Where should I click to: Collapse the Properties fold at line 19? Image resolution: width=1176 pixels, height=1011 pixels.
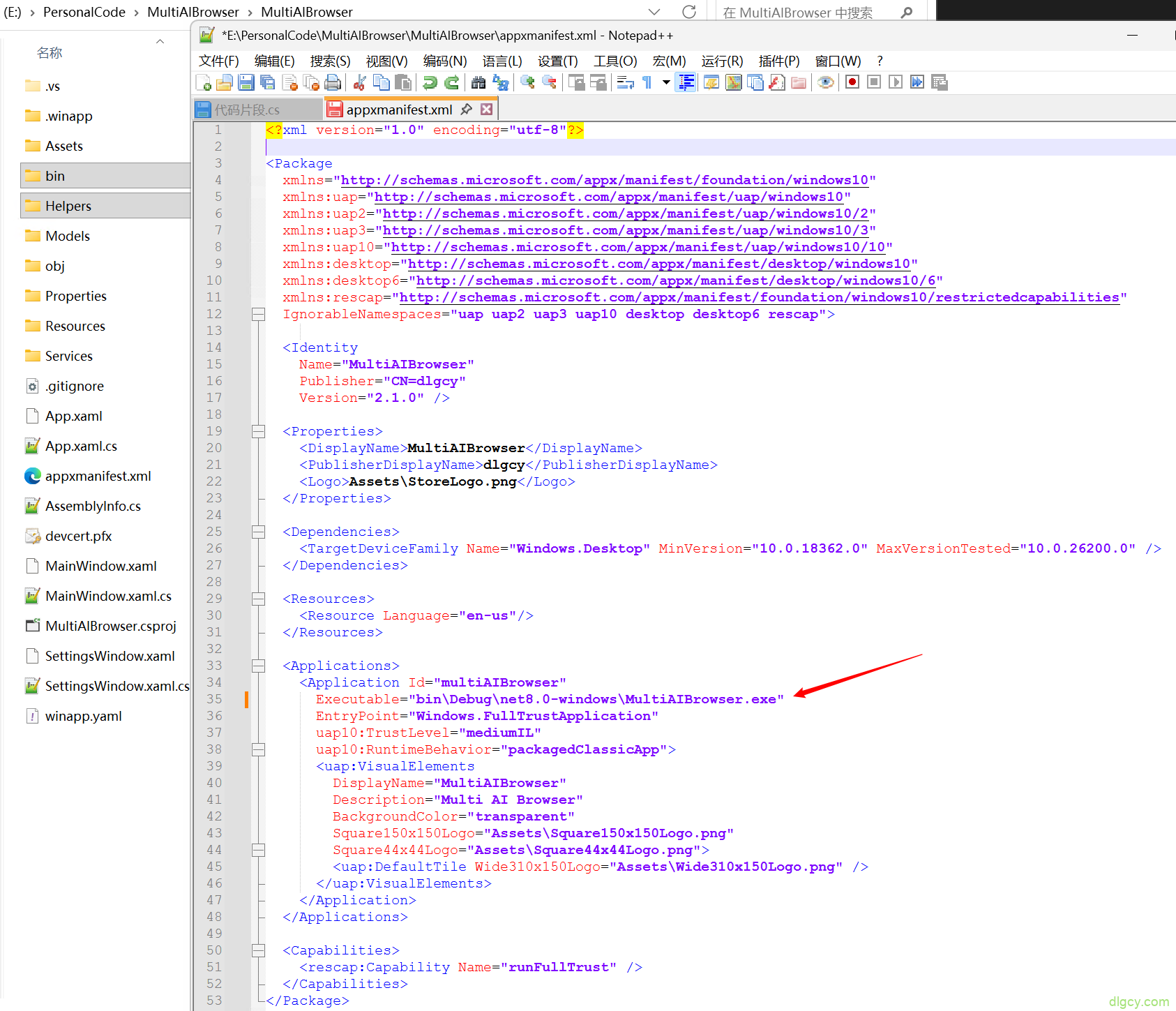pos(258,431)
